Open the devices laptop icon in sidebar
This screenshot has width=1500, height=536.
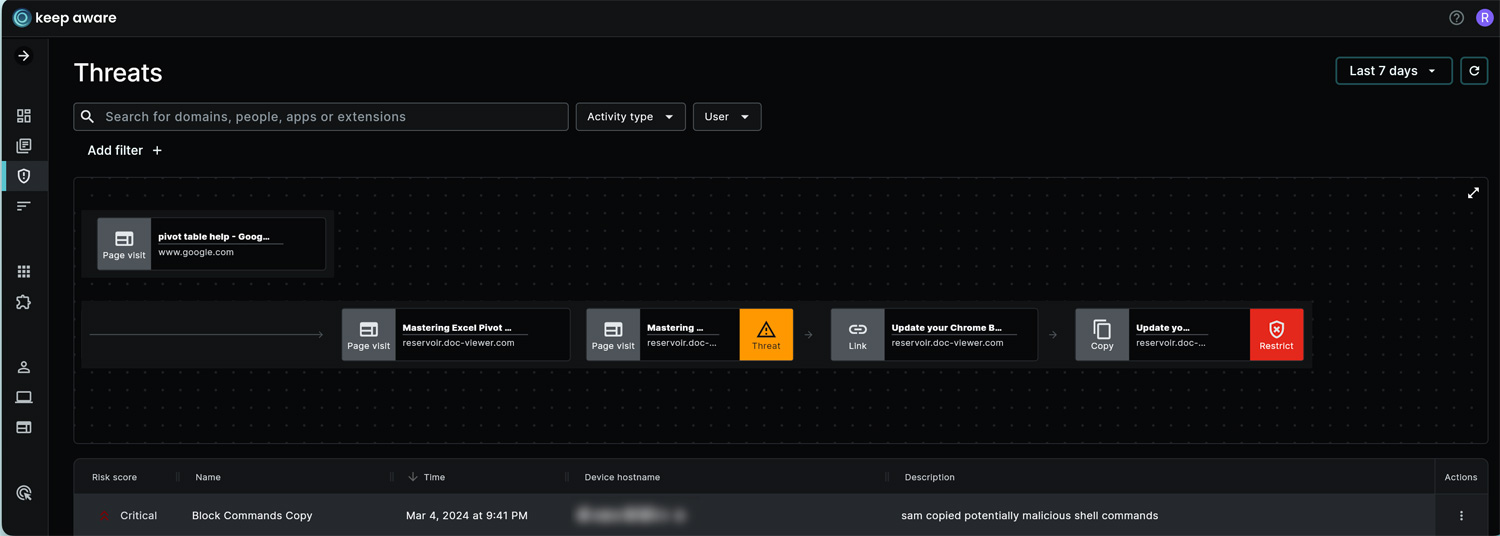tap(24, 397)
